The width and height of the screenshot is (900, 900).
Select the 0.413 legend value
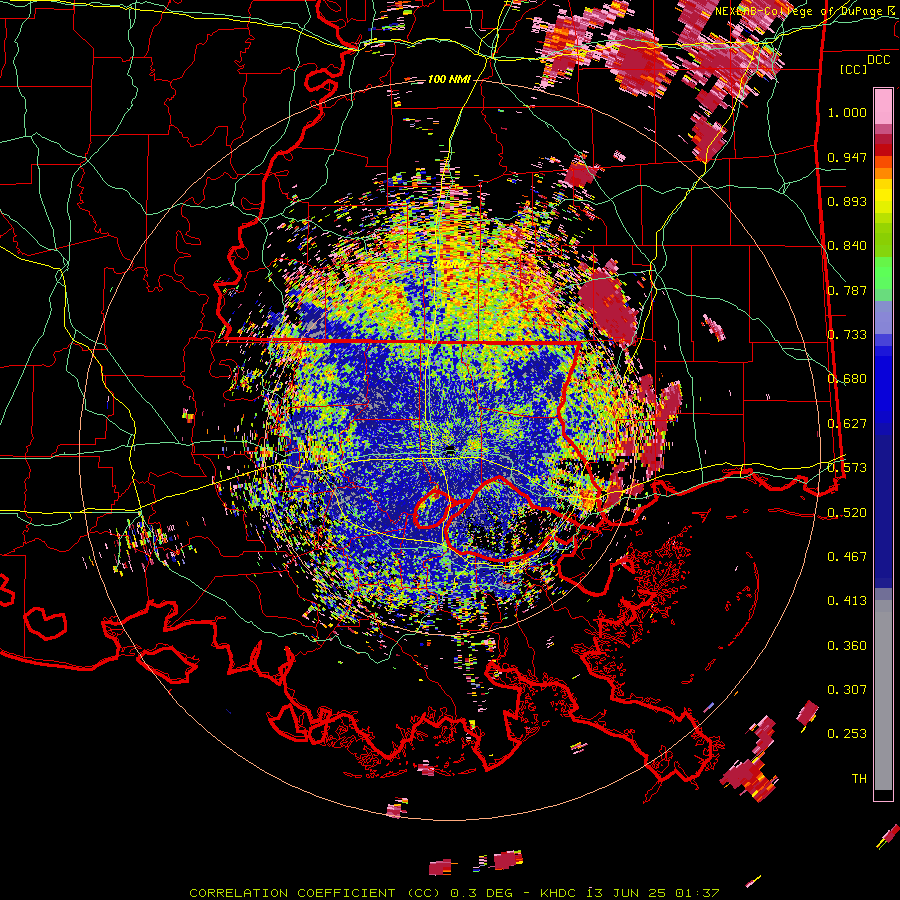[847, 601]
